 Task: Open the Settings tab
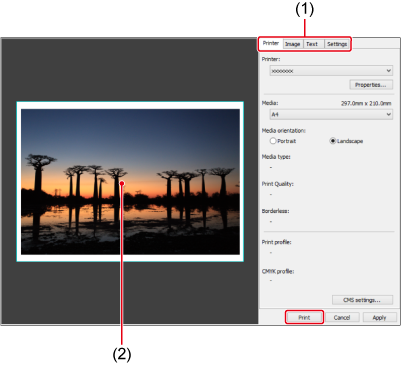(x=337, y=44)
